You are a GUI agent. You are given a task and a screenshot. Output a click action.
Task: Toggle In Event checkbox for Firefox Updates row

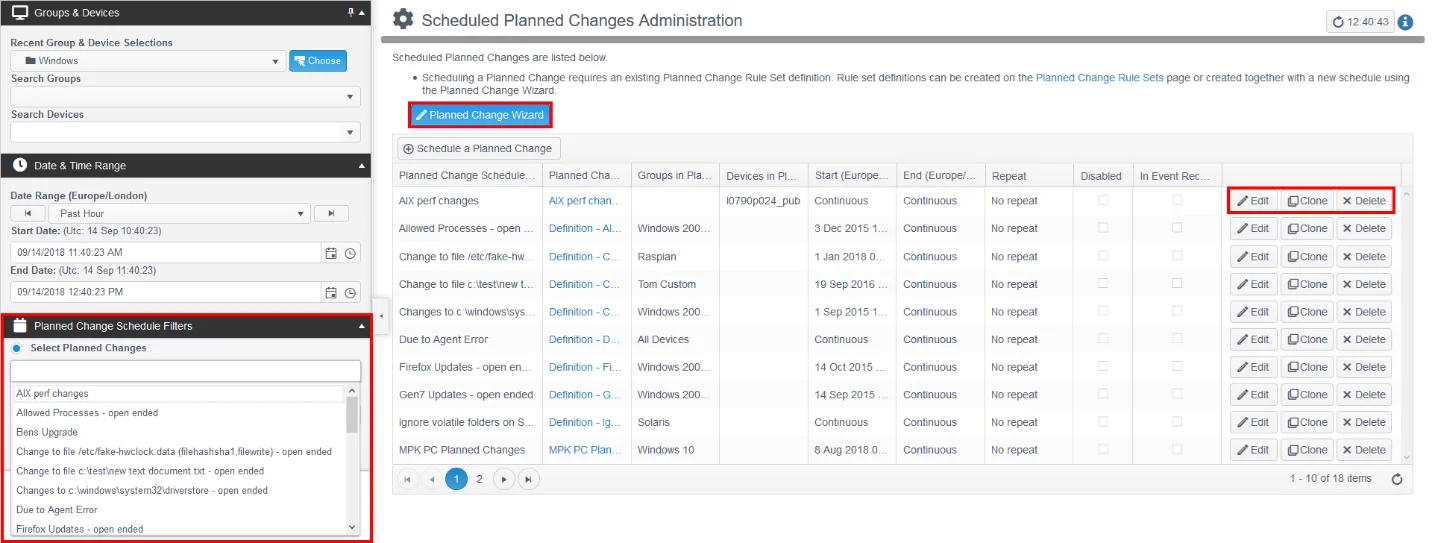[x=1177, y=366]
